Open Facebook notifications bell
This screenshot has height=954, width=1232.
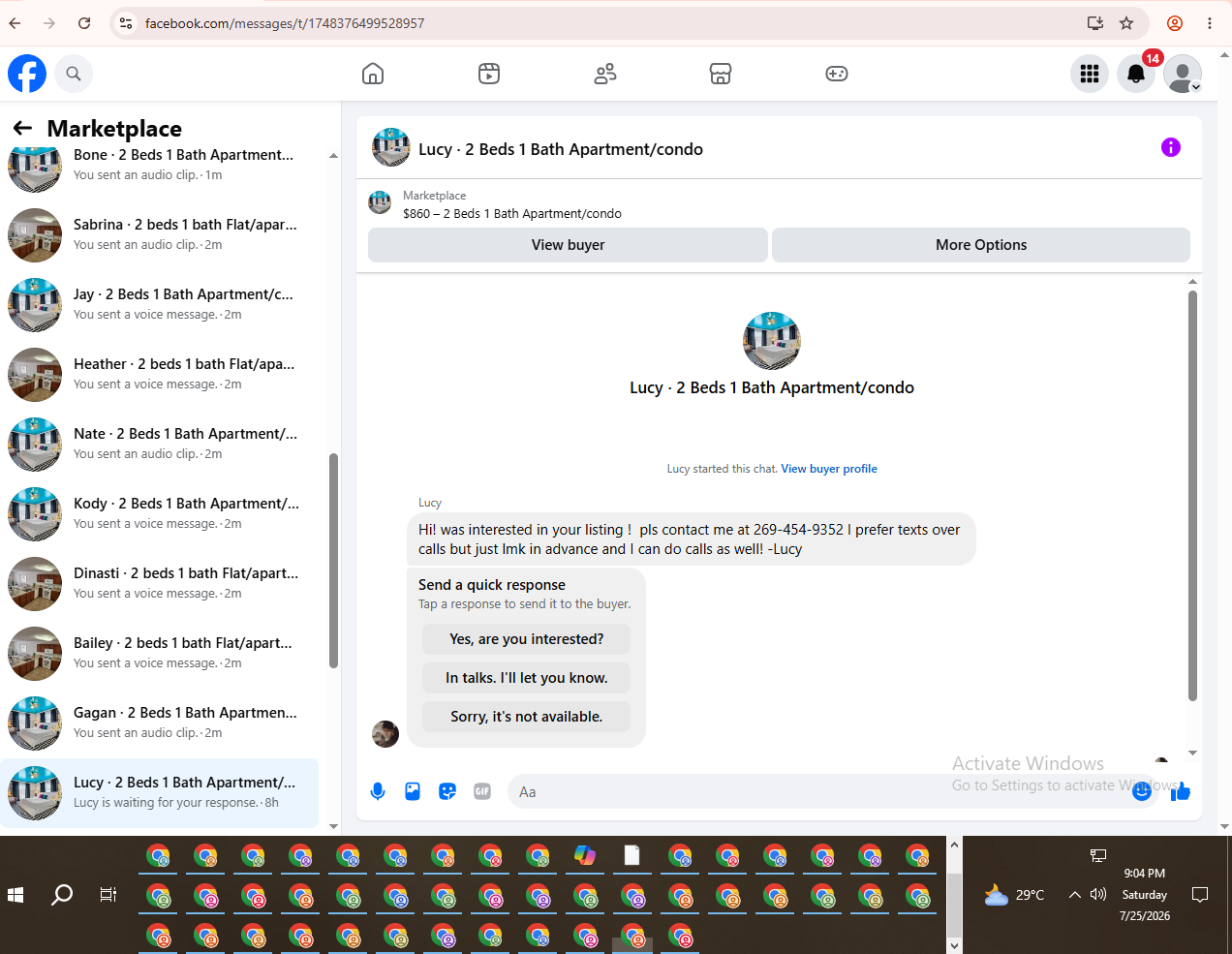[1136, 74]
